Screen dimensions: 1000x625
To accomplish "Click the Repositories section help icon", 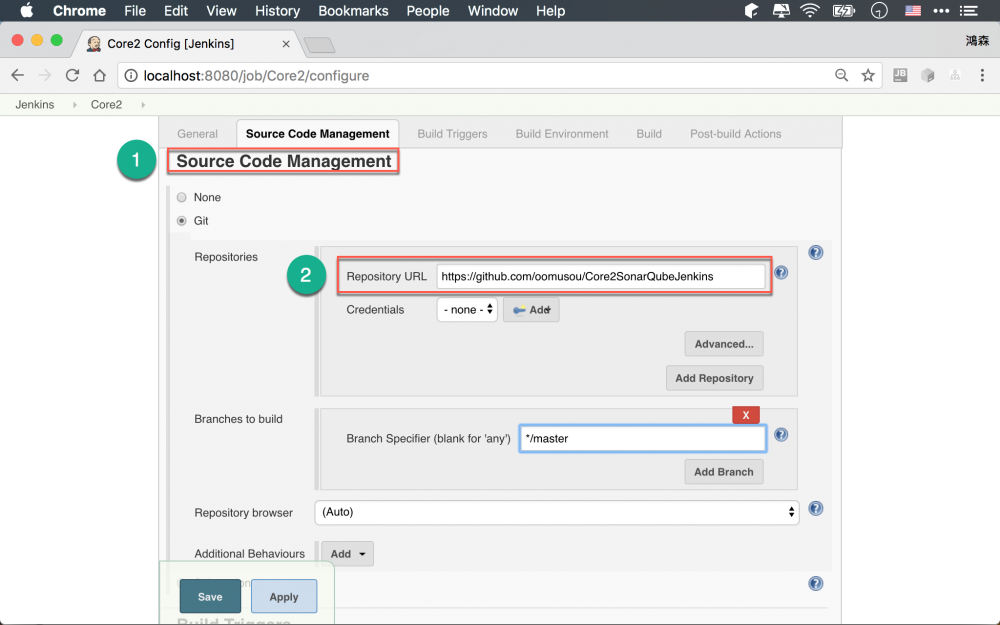I will 815,252.
